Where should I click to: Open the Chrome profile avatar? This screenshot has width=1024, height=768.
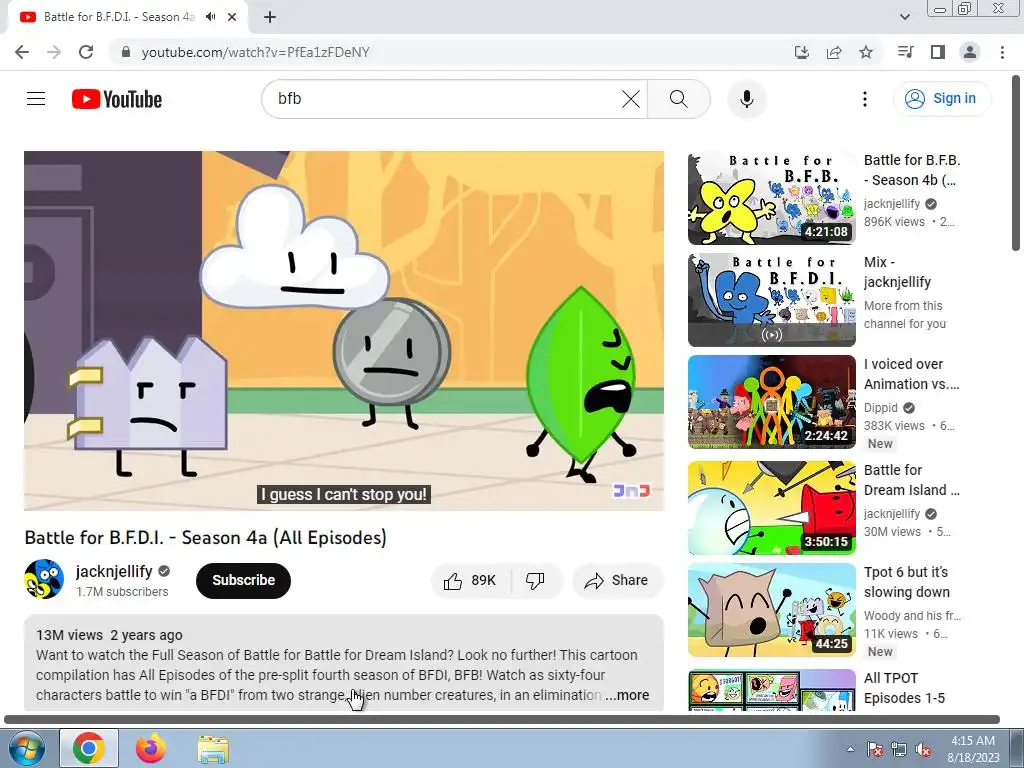970,52
